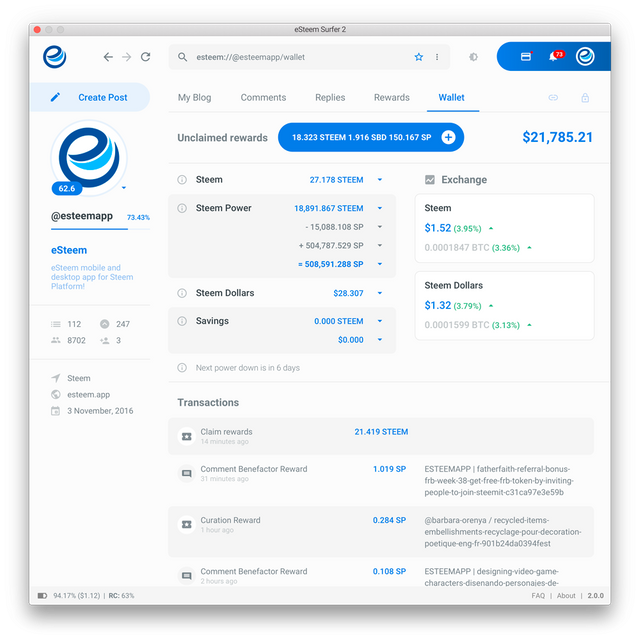Click the pencil icon on Create Post

[55, 97]
